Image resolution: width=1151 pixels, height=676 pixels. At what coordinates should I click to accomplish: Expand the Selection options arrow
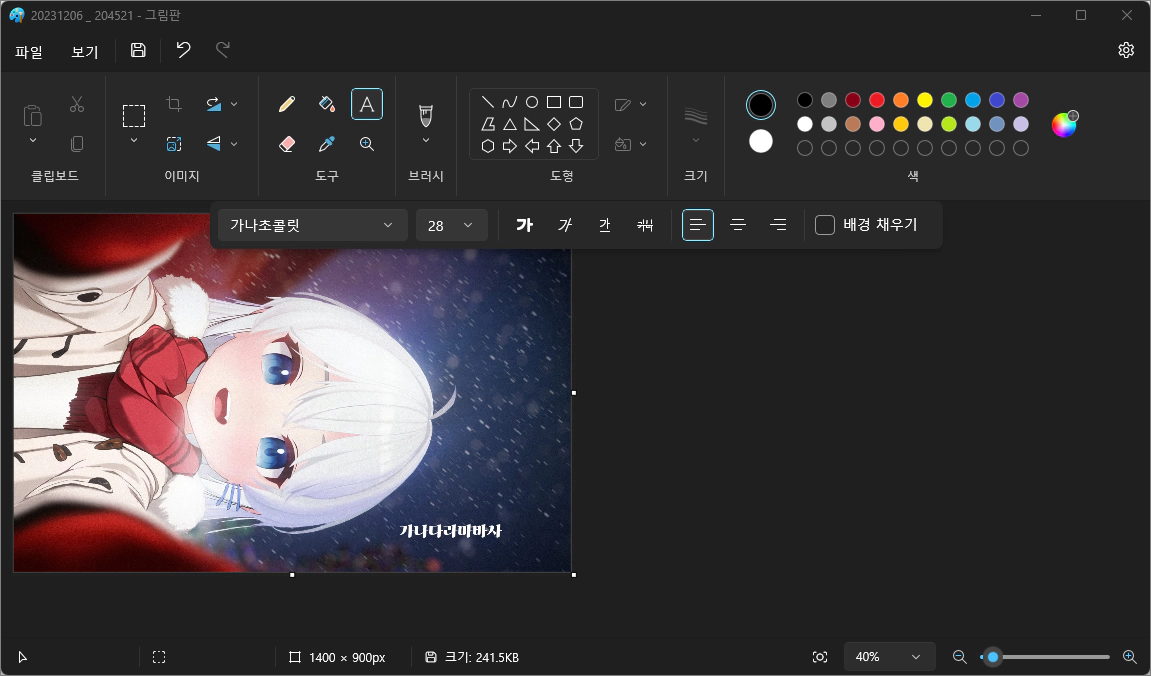[x=134, y=140]
